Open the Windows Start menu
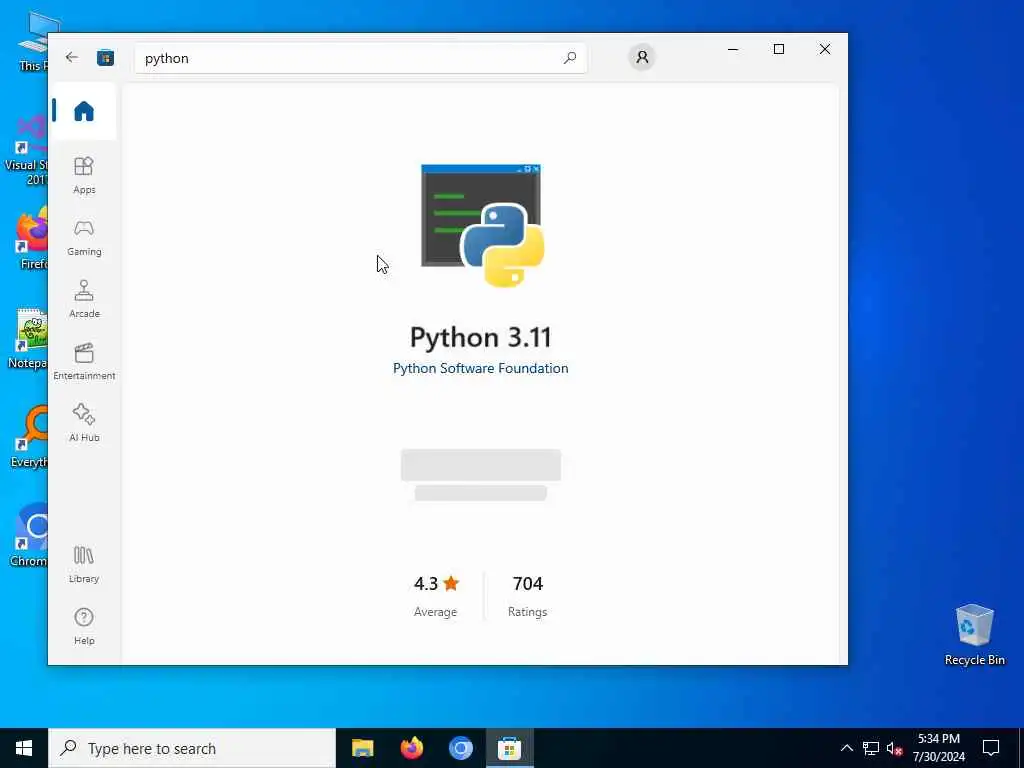 point(24,748)
